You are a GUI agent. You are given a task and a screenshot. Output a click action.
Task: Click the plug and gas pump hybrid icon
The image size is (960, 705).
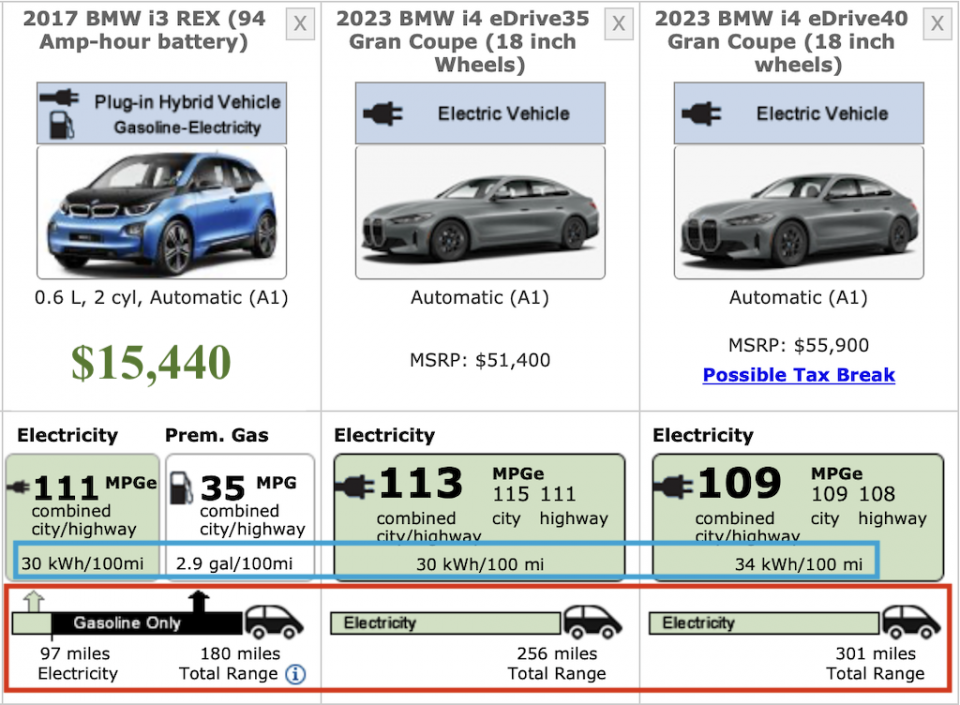coord(61,113)
